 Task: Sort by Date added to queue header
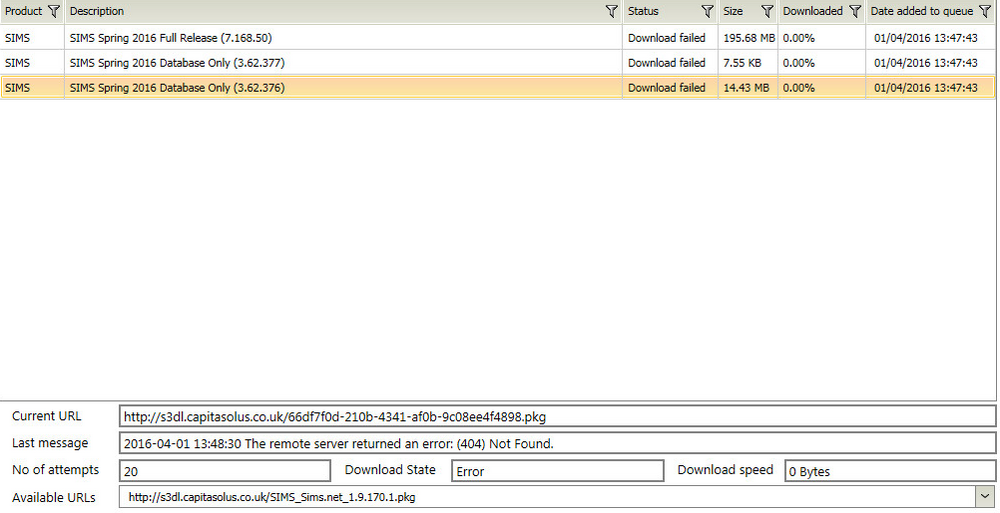point(922,11)
